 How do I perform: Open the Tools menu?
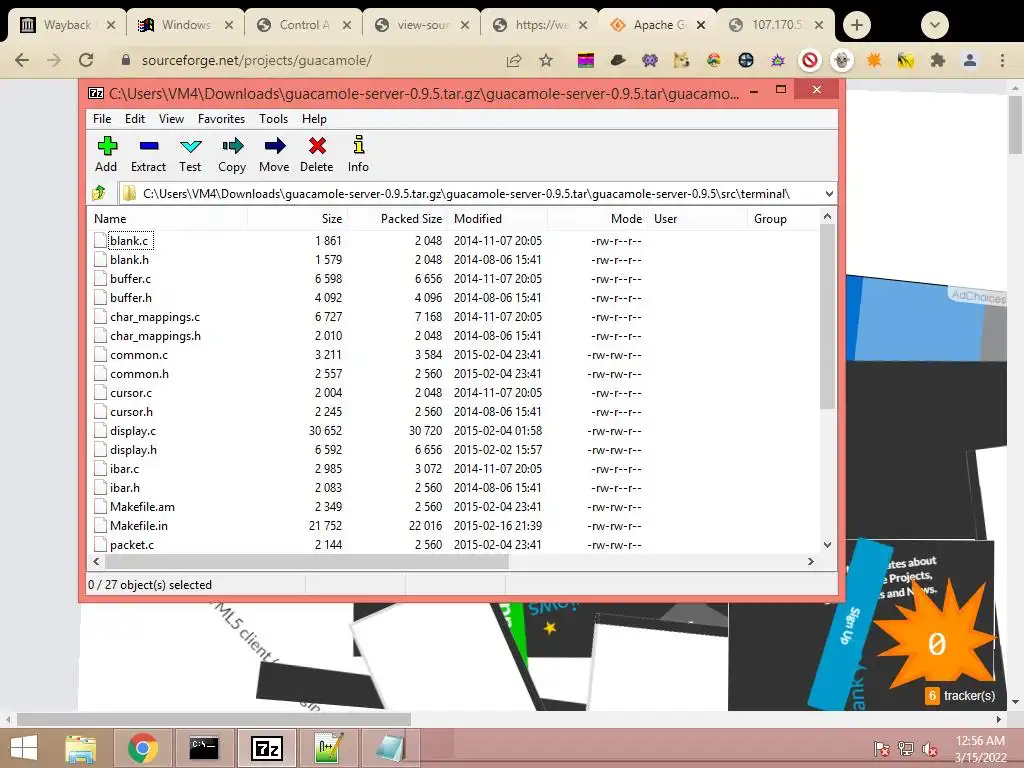pos(274,119)
